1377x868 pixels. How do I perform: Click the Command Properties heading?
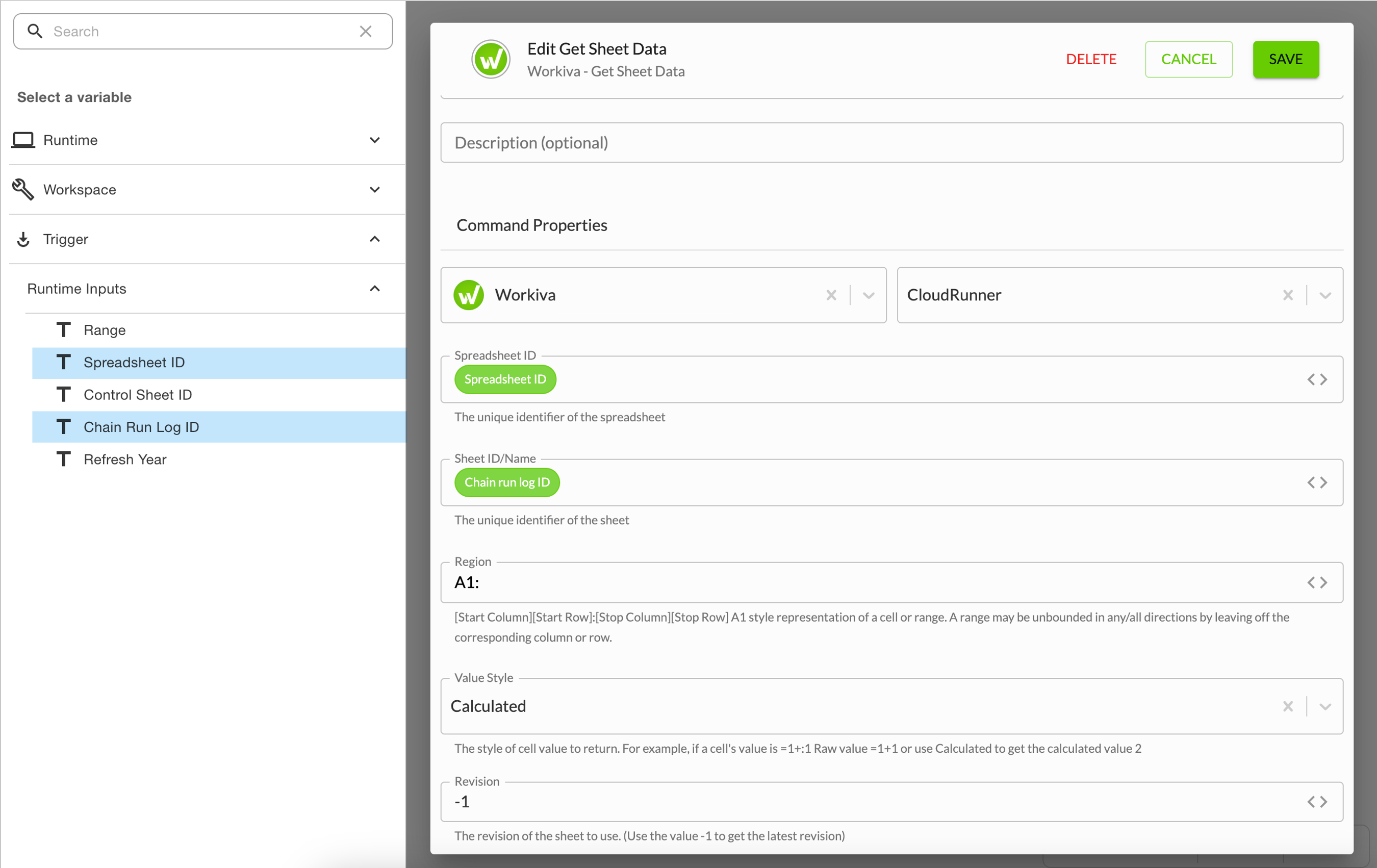[532, 225]
